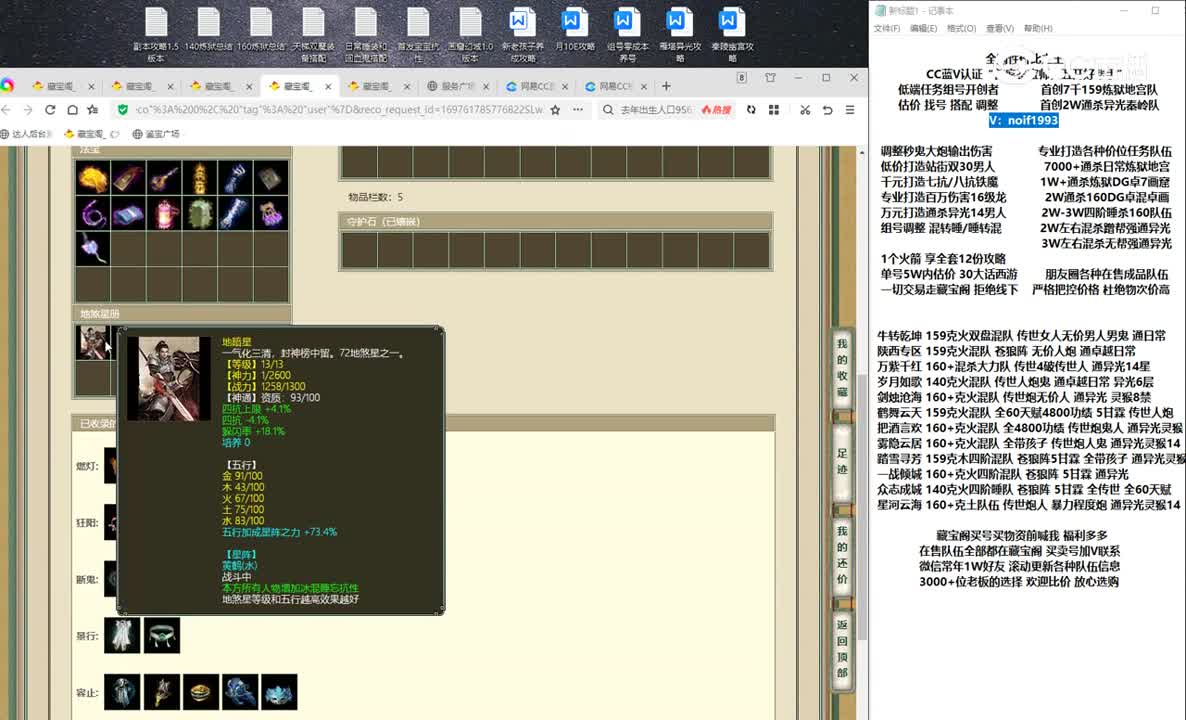Image resolution: width=1186 pixels, height=720 pixels.
Task: Click the 五行加成星阵之力 +73.4% line
Action: (279, 532)
